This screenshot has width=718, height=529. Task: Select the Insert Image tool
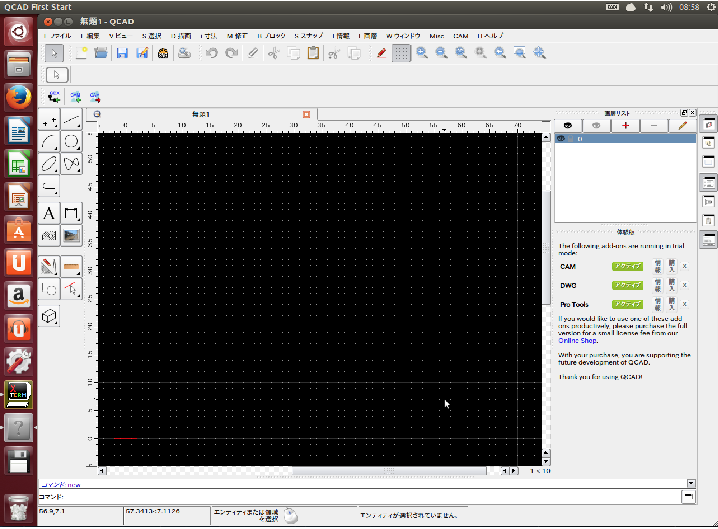click(x=71, y=235)
